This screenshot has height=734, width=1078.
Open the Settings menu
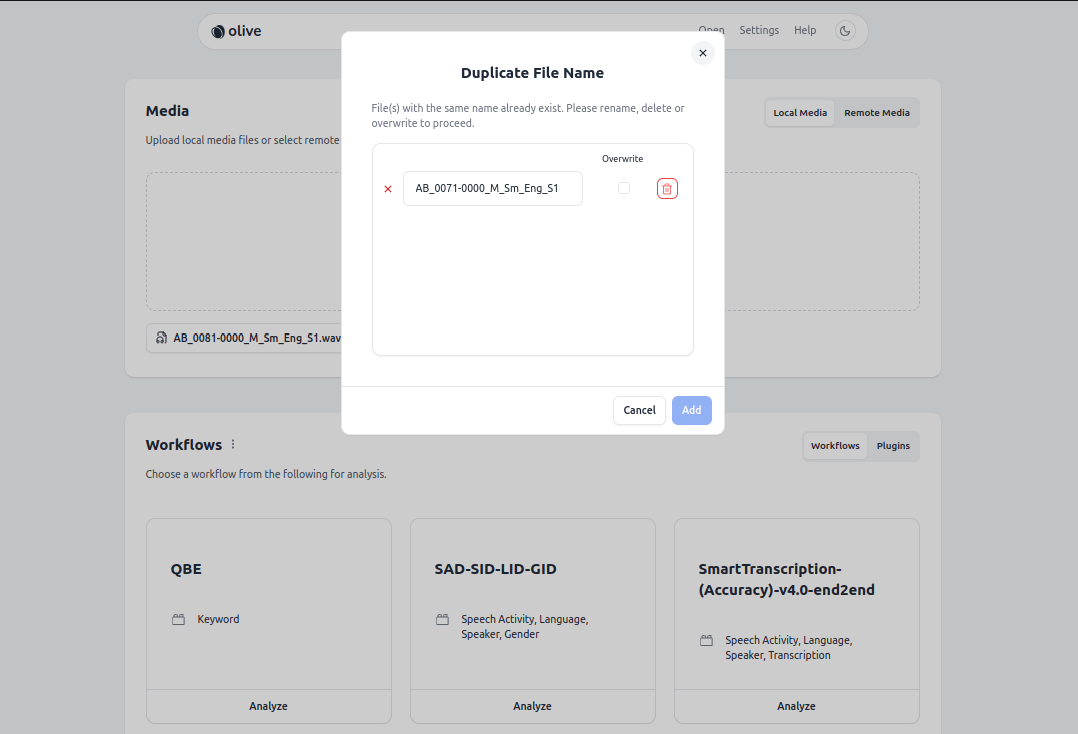759,30
